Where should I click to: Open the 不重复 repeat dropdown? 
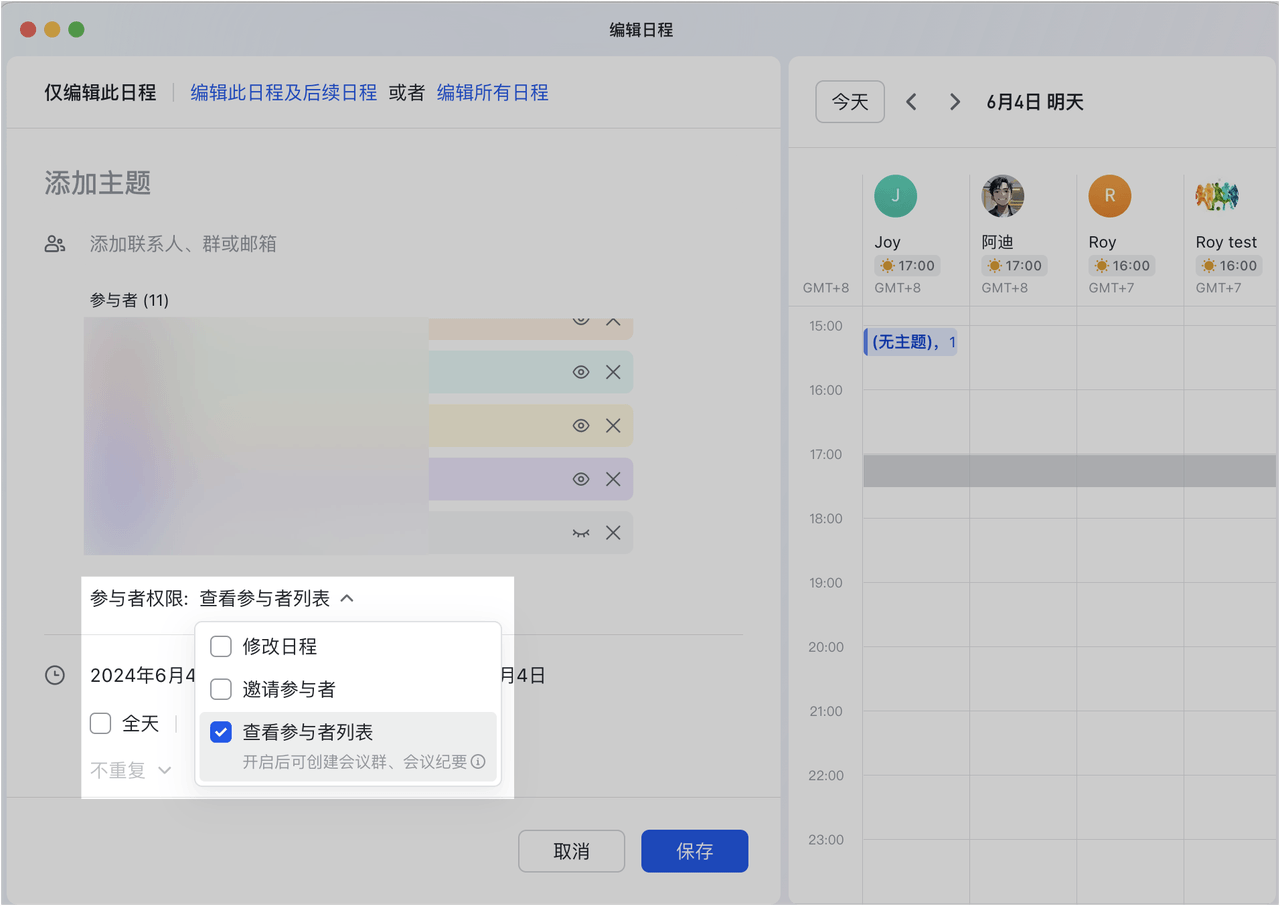pos(131,771)
